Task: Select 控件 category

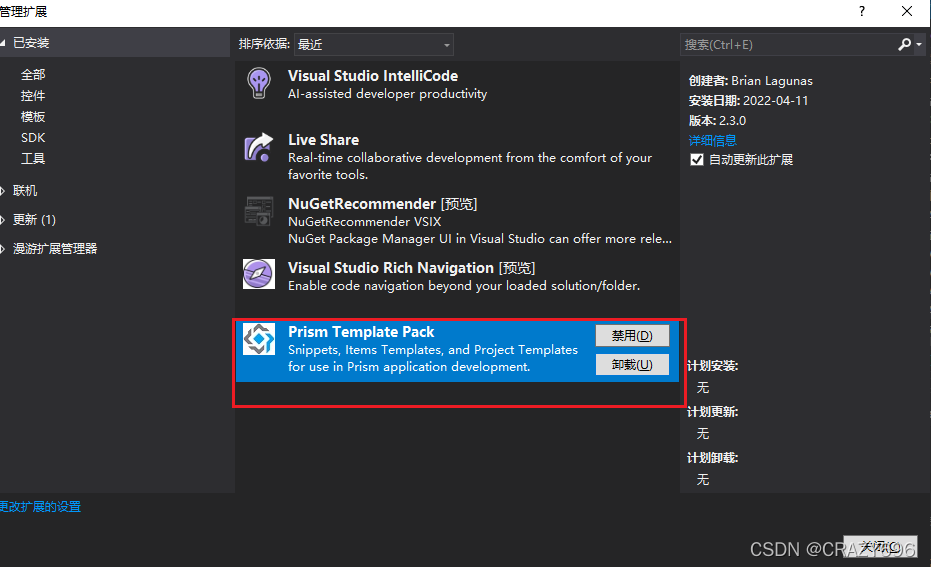Action: 33,96
